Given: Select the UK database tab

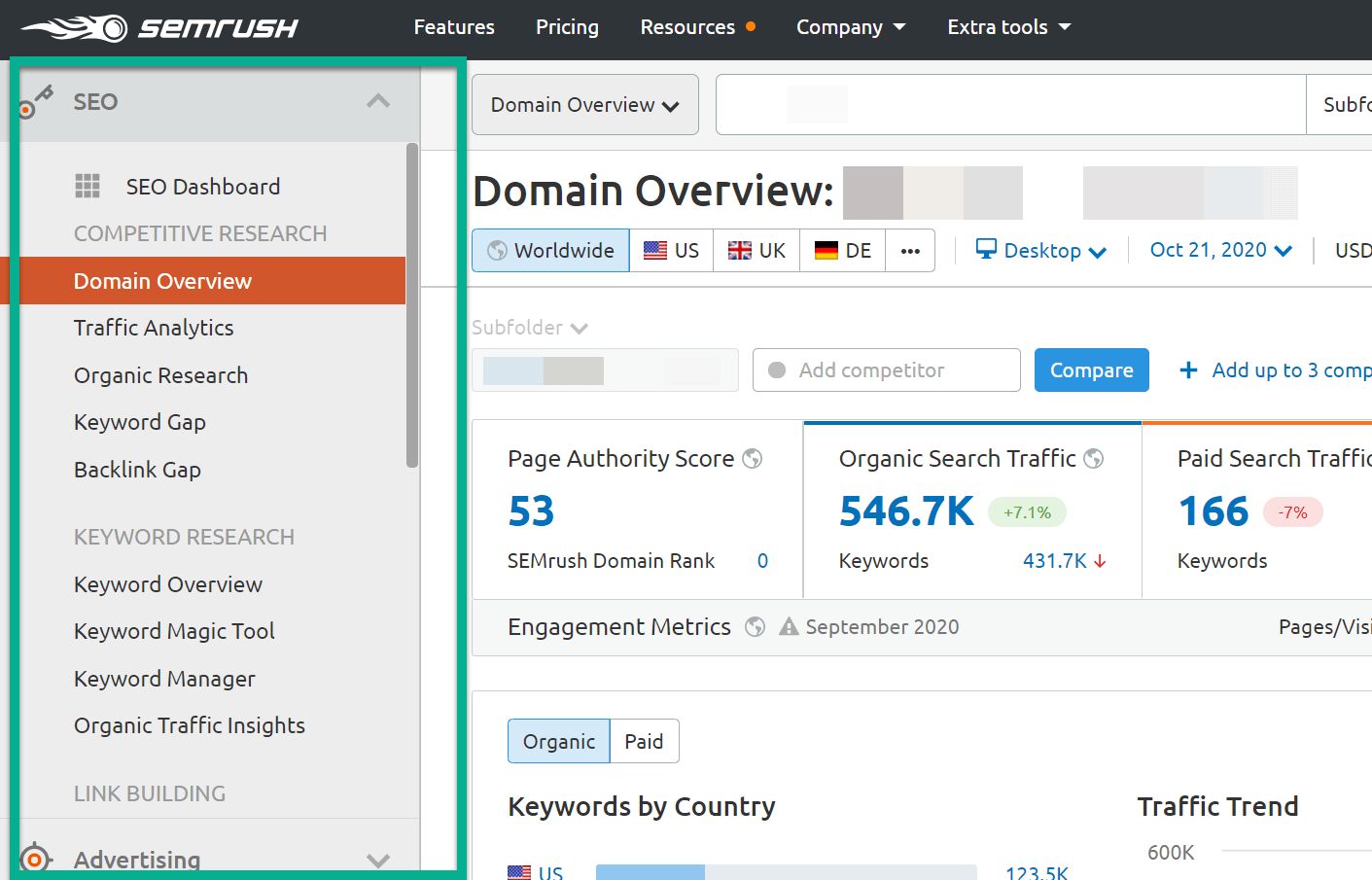Looking at the screenshot, I should (756, 251).
